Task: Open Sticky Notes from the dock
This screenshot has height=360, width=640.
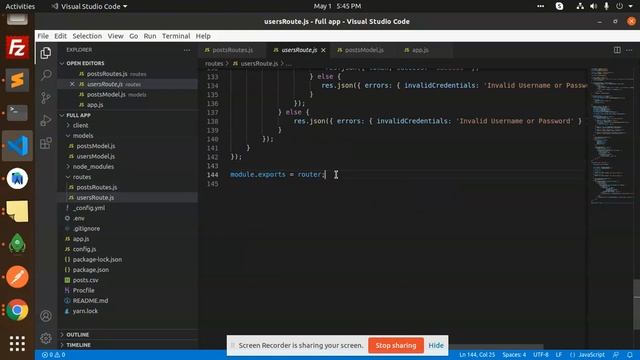Action: click(x=17, y=211)
